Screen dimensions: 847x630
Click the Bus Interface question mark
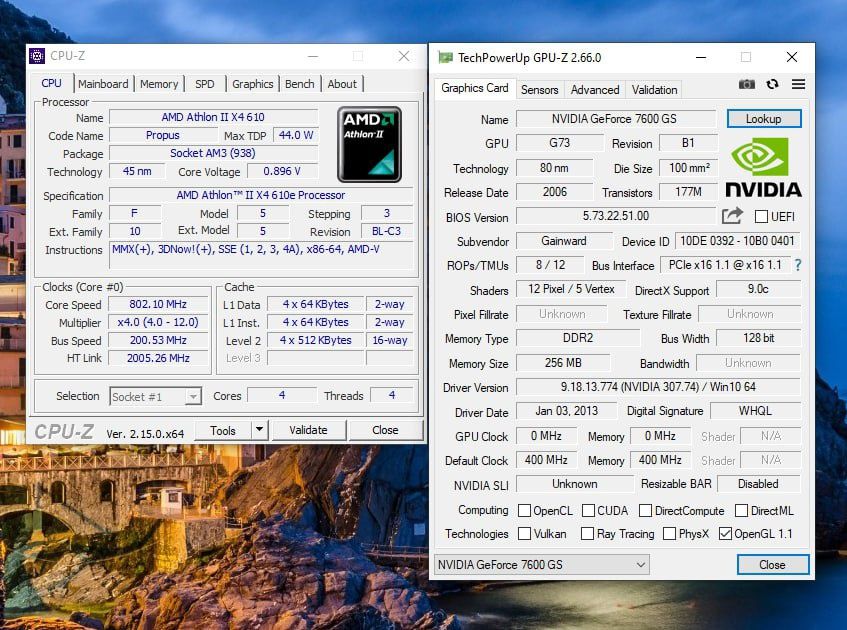[x=798, y=265]
